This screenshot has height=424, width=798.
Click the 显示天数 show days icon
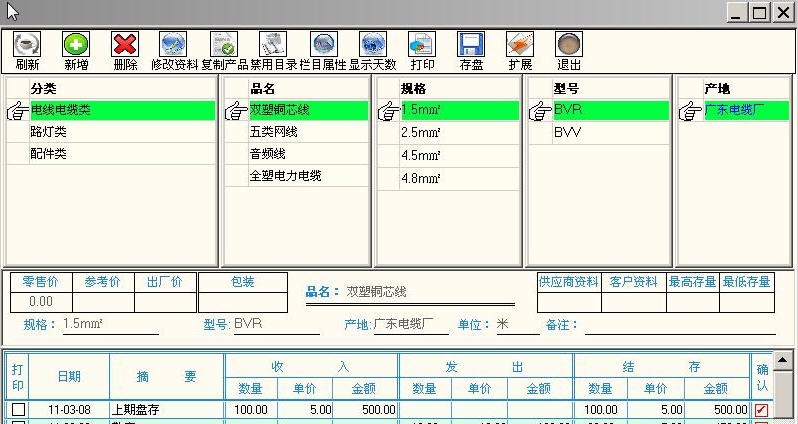point(373,45)
